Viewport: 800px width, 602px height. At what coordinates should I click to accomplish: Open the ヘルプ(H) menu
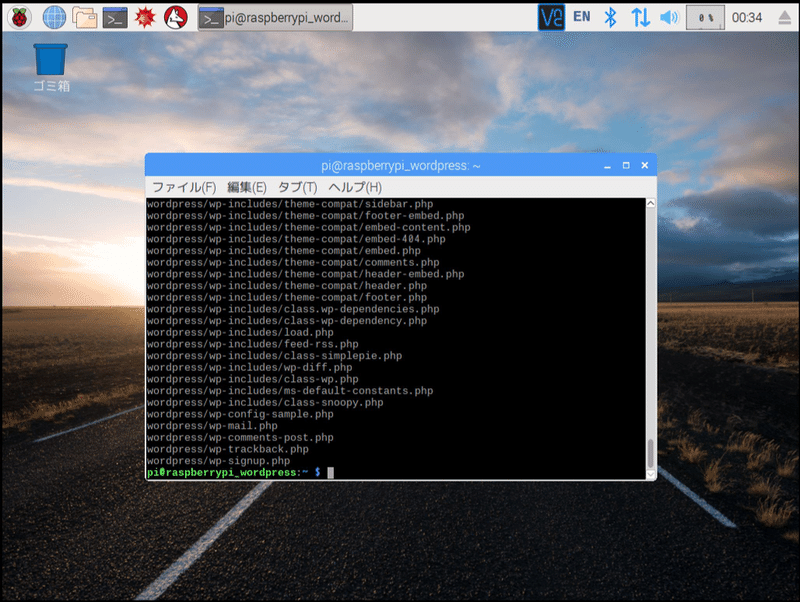tap(355, 187)
